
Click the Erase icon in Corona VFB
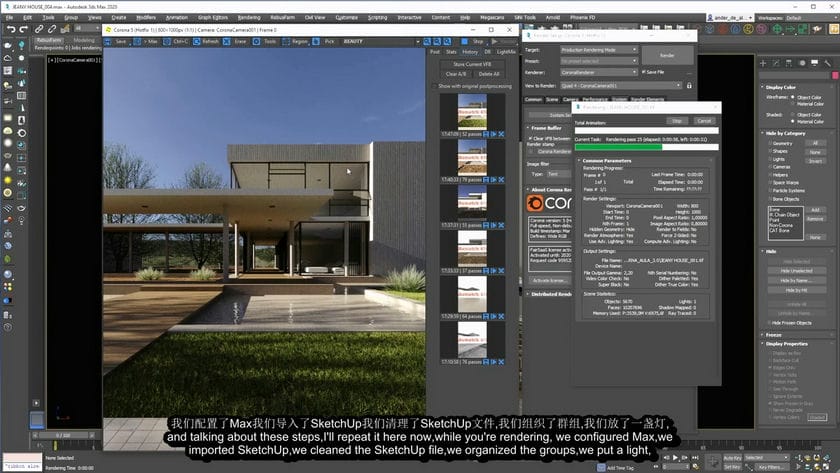pyautogui.click(x=227, y=41)
